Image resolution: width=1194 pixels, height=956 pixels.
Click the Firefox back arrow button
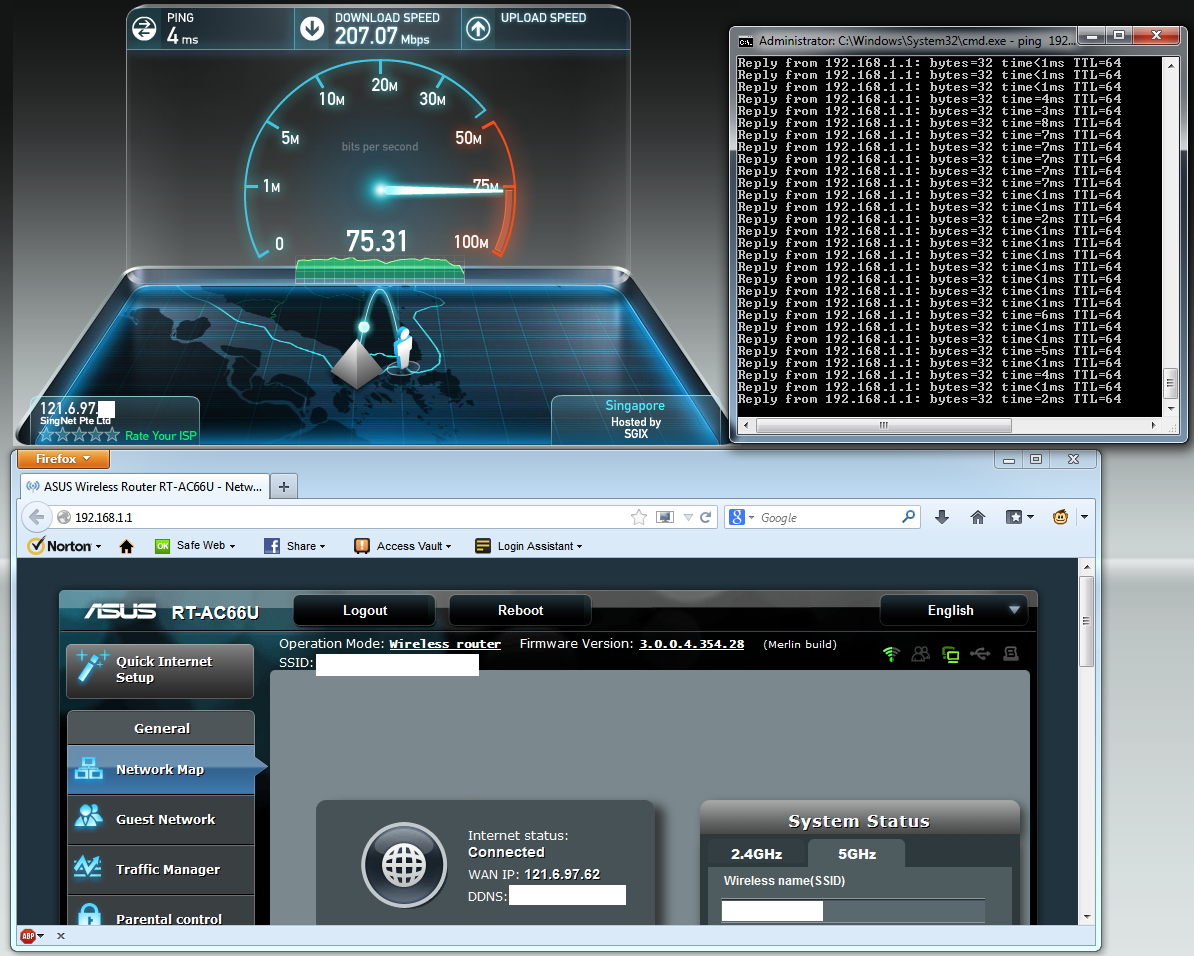point(36,517)
